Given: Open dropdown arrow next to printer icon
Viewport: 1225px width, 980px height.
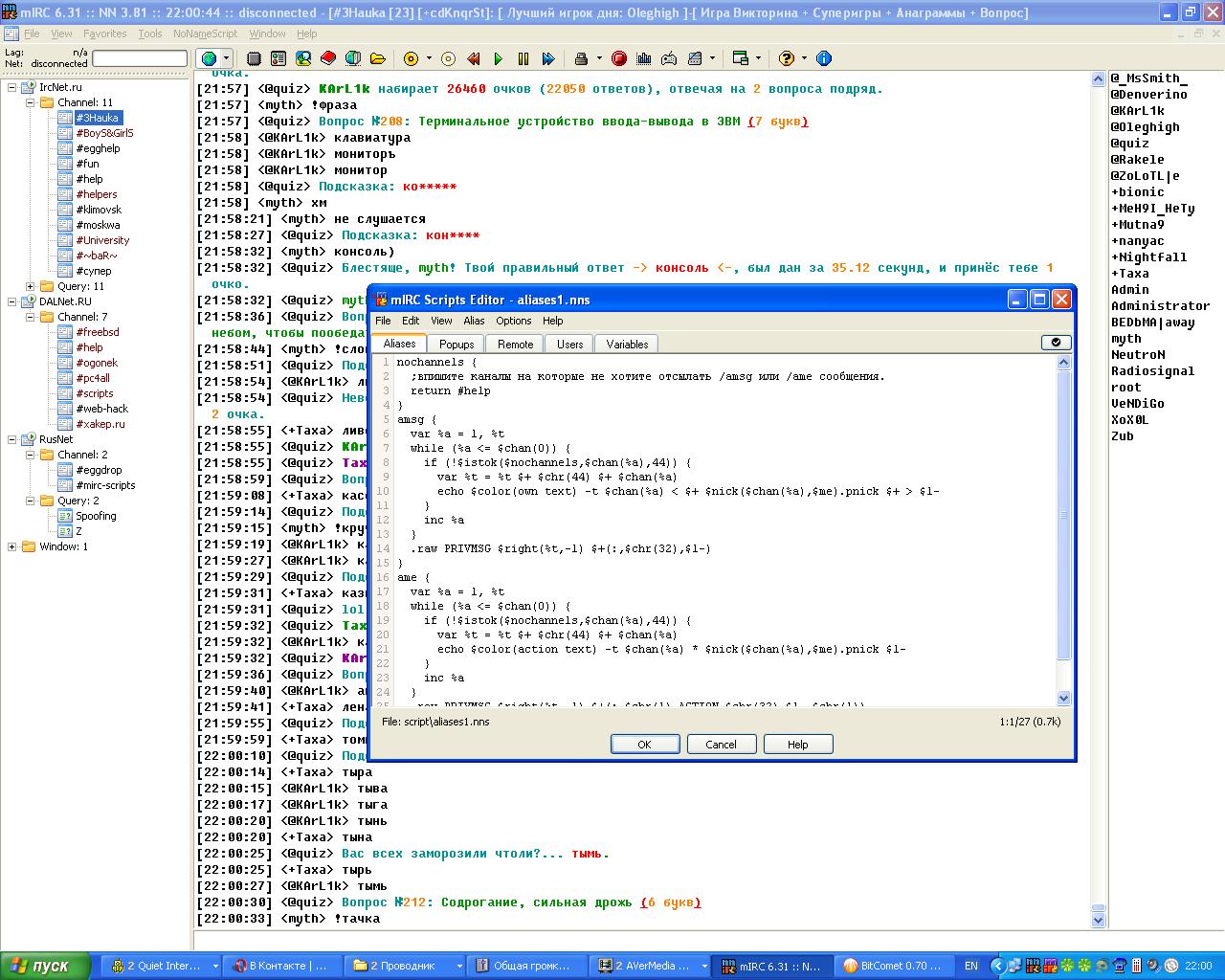Looking at the screenshot, I should 600,58.
